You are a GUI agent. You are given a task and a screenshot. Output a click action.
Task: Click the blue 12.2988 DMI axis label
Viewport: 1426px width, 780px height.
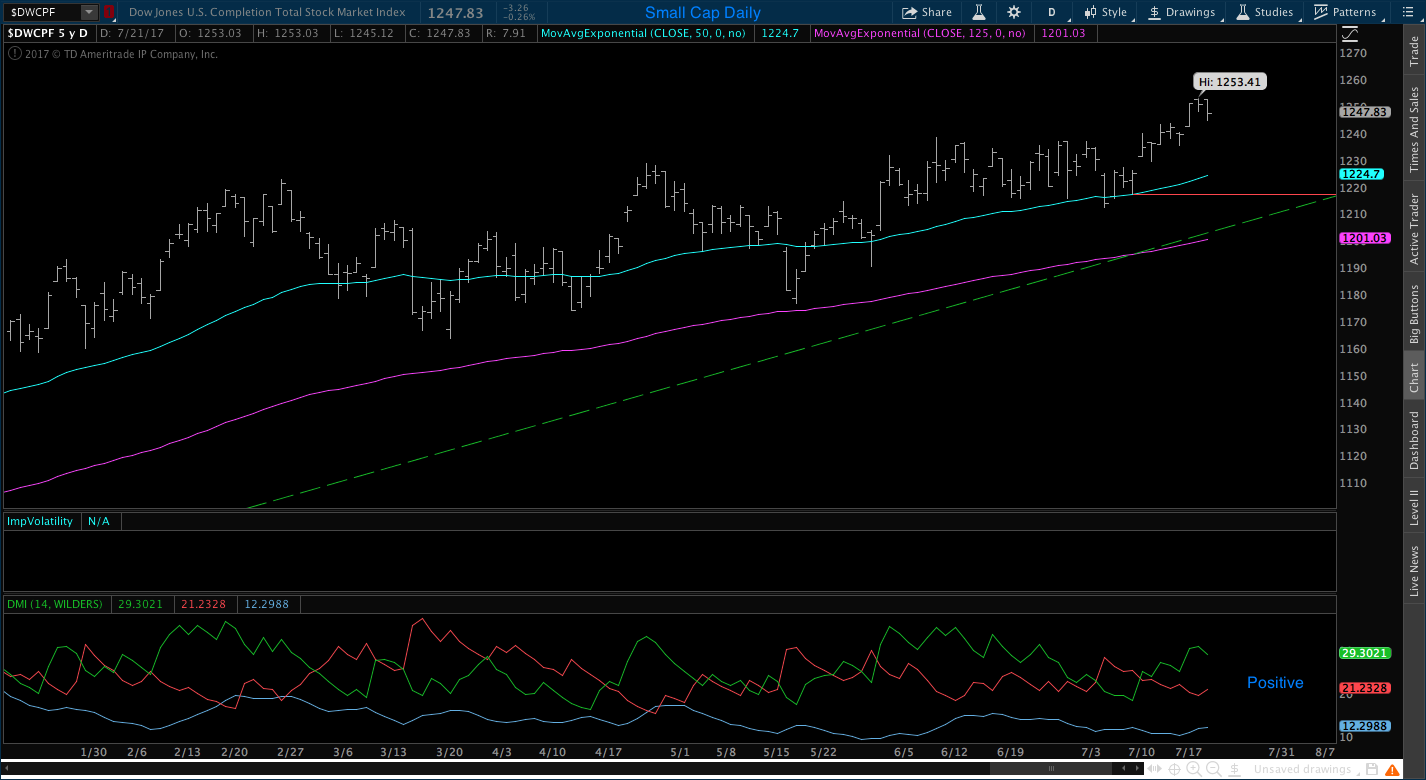click(1364, 725)
